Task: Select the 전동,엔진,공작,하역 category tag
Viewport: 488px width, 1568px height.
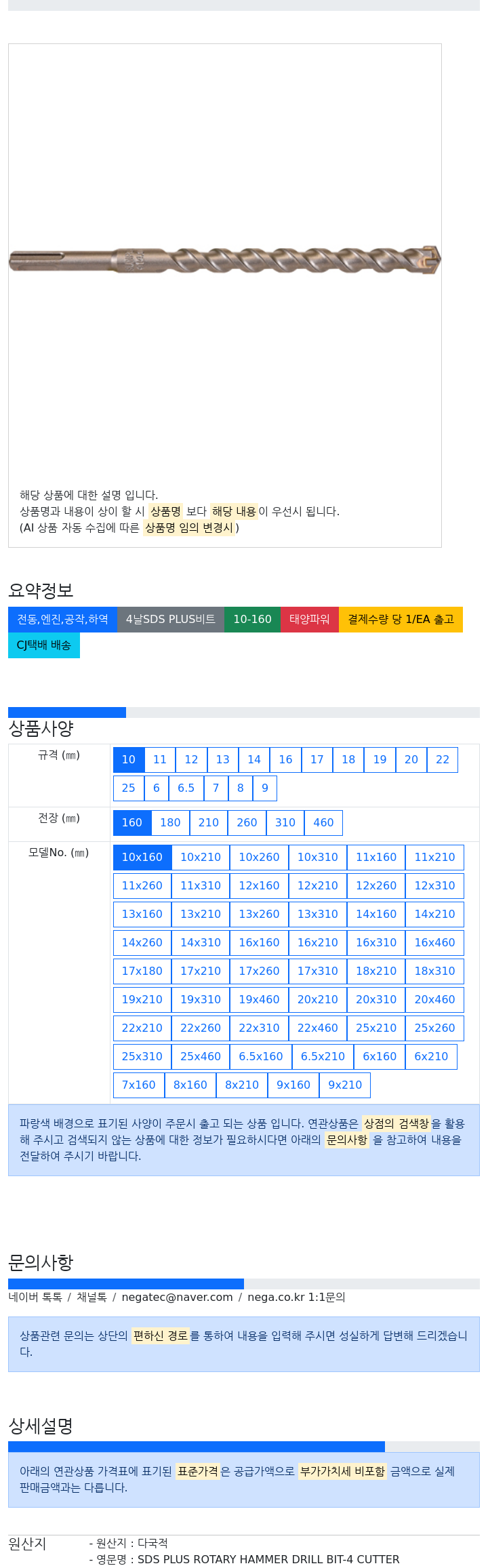Action: (62, 620)
